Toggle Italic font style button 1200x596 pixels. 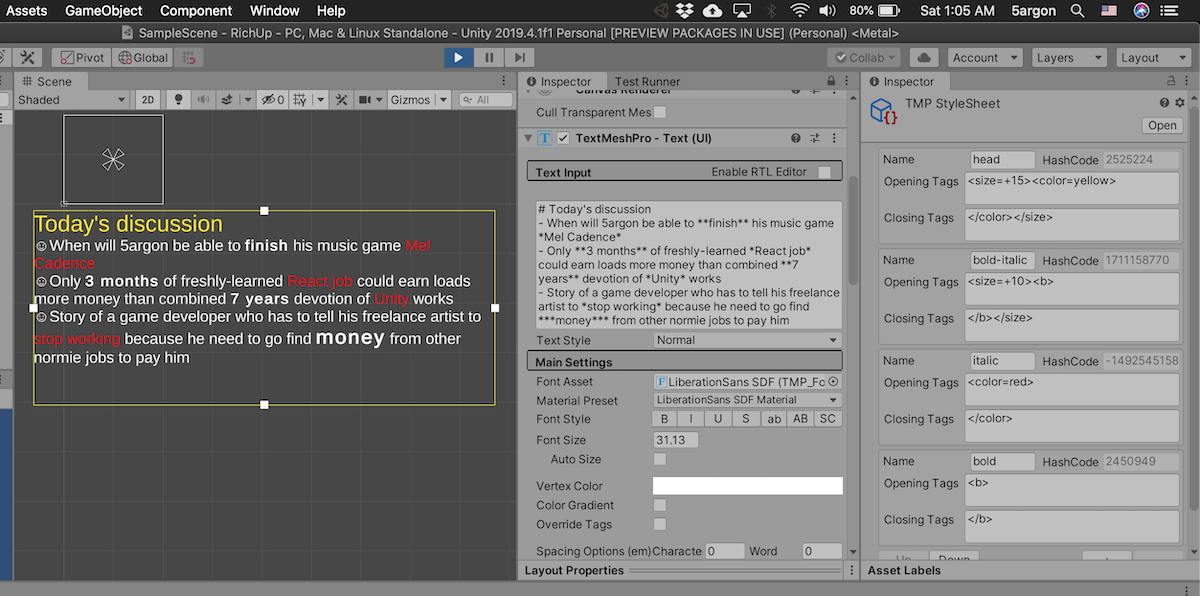pos(691,419)
